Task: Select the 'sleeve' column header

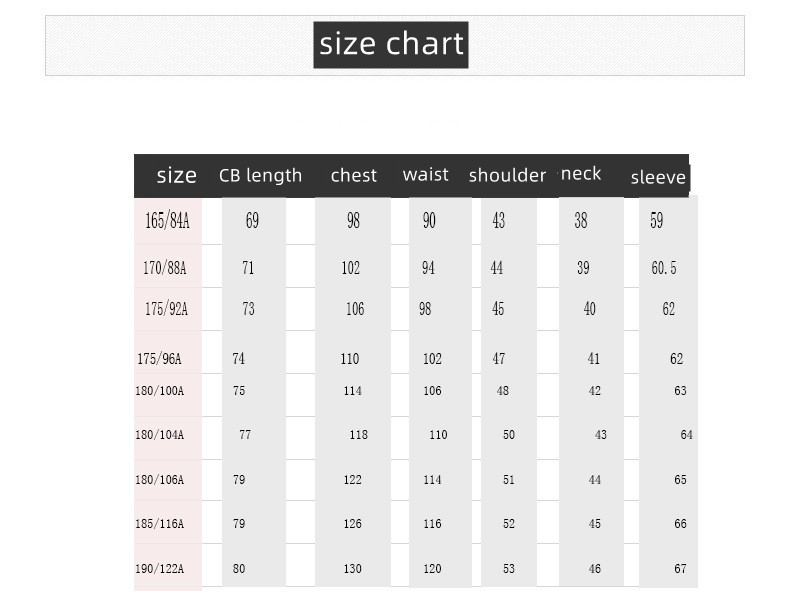Action: point(658,178)
